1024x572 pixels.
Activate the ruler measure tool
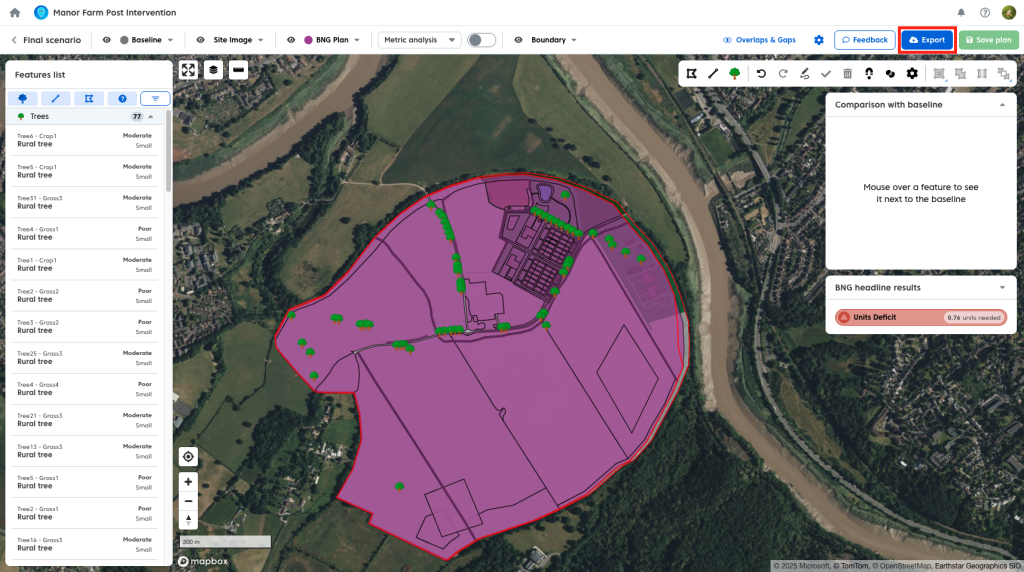coord(238,70)
